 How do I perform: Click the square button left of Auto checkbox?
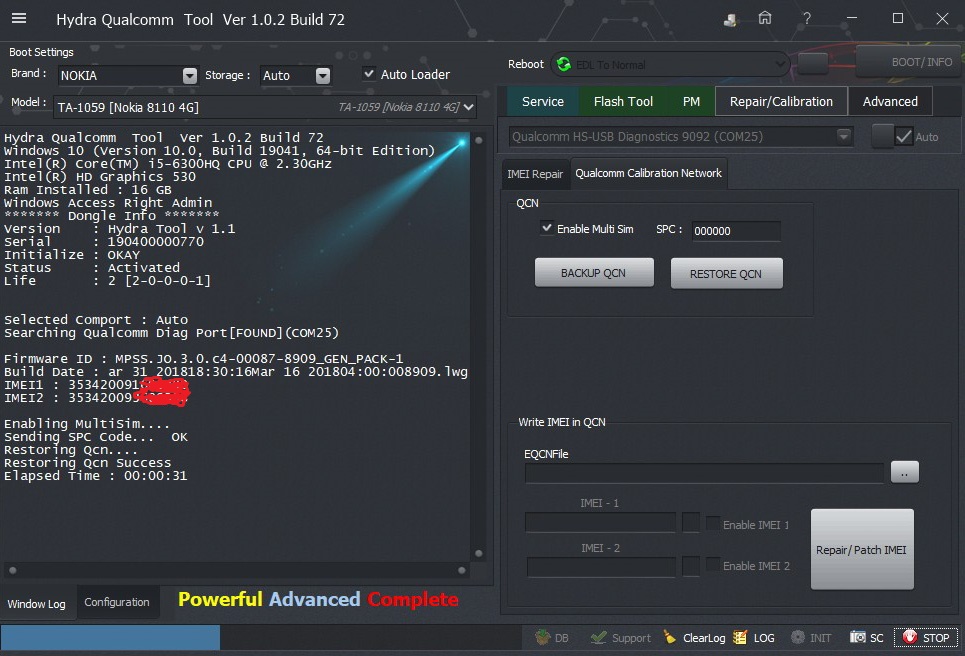click(883, 136)
